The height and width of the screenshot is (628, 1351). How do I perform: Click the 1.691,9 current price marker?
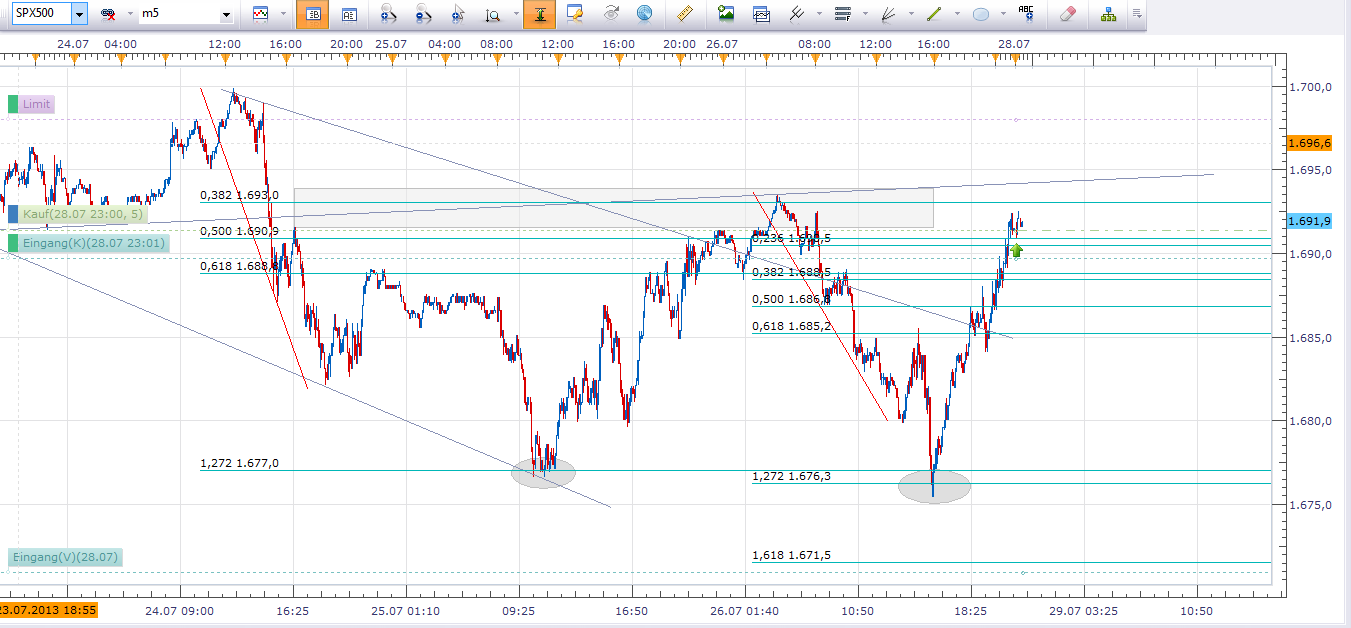click(1311, 221)
